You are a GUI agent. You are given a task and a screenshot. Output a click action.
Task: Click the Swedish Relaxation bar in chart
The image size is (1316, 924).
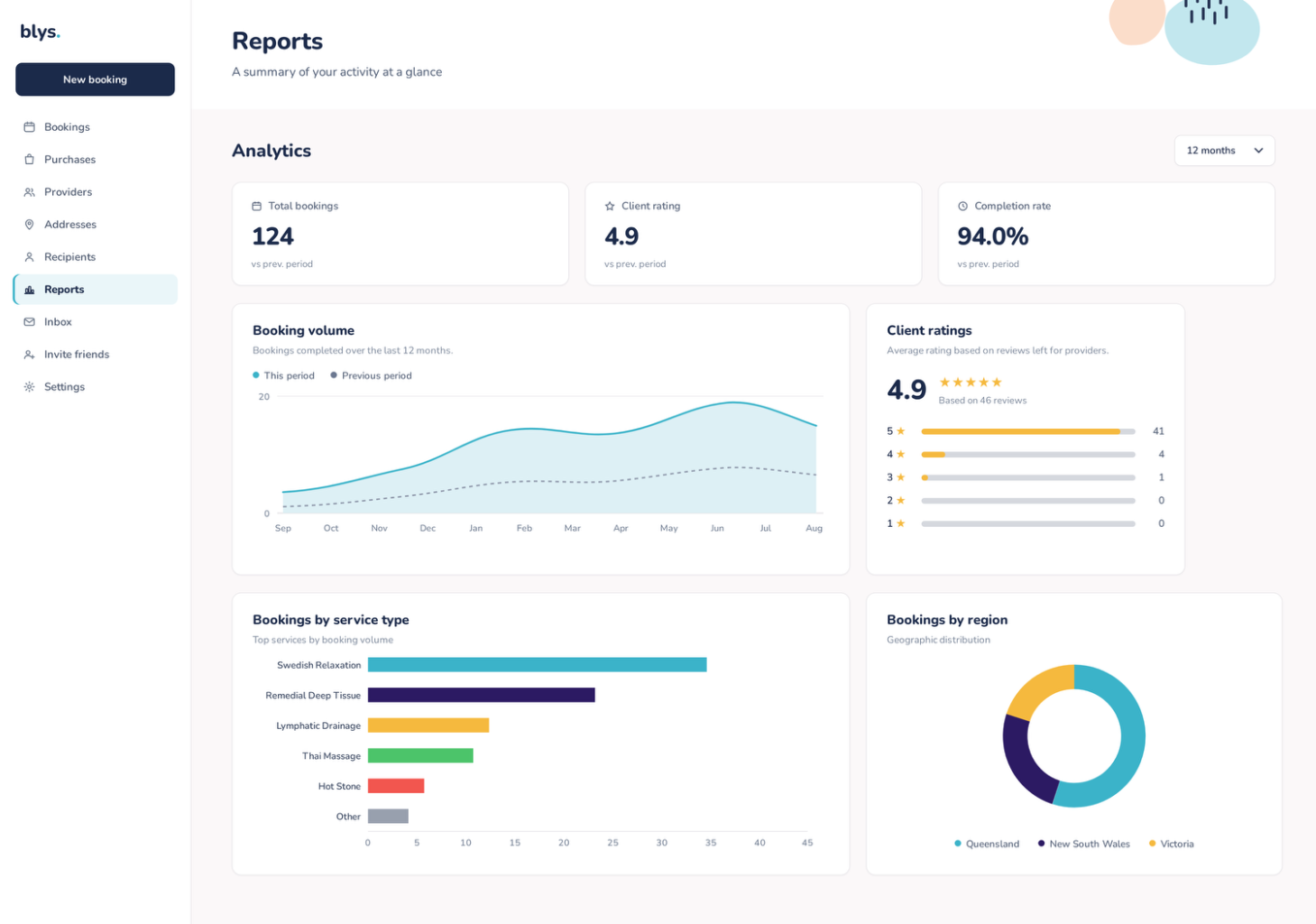coord(537,665)
